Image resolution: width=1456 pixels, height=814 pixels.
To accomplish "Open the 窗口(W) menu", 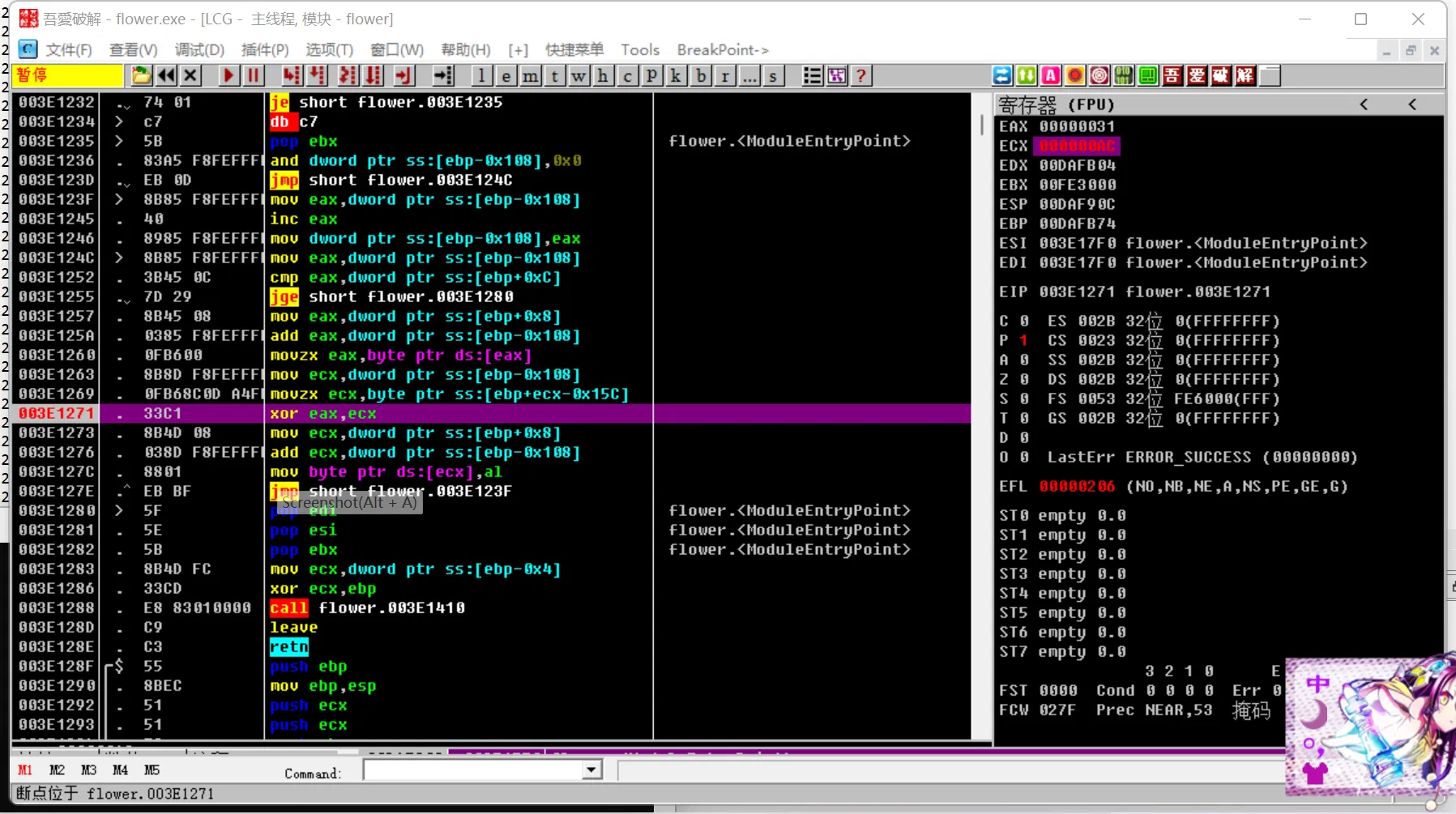I will tap(397, 50).
